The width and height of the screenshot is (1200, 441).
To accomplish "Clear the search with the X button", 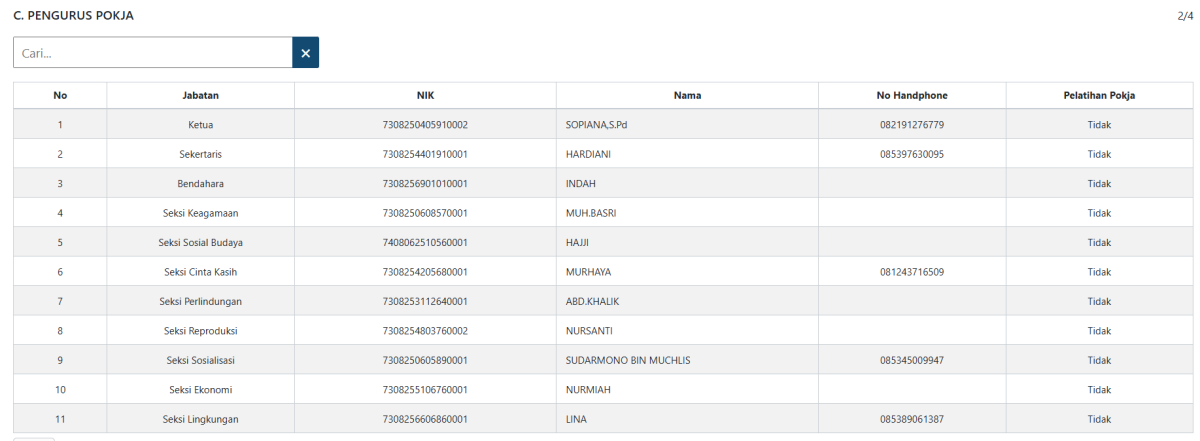I will [305, 53].
